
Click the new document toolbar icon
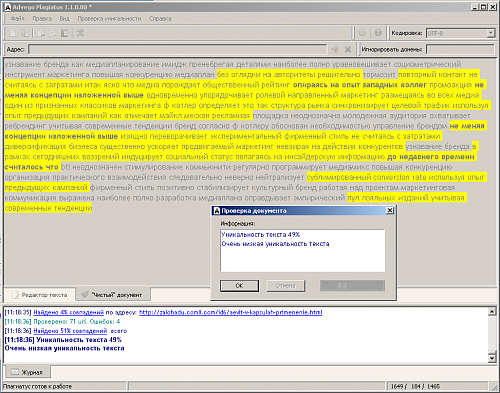(x=12, y=33)
